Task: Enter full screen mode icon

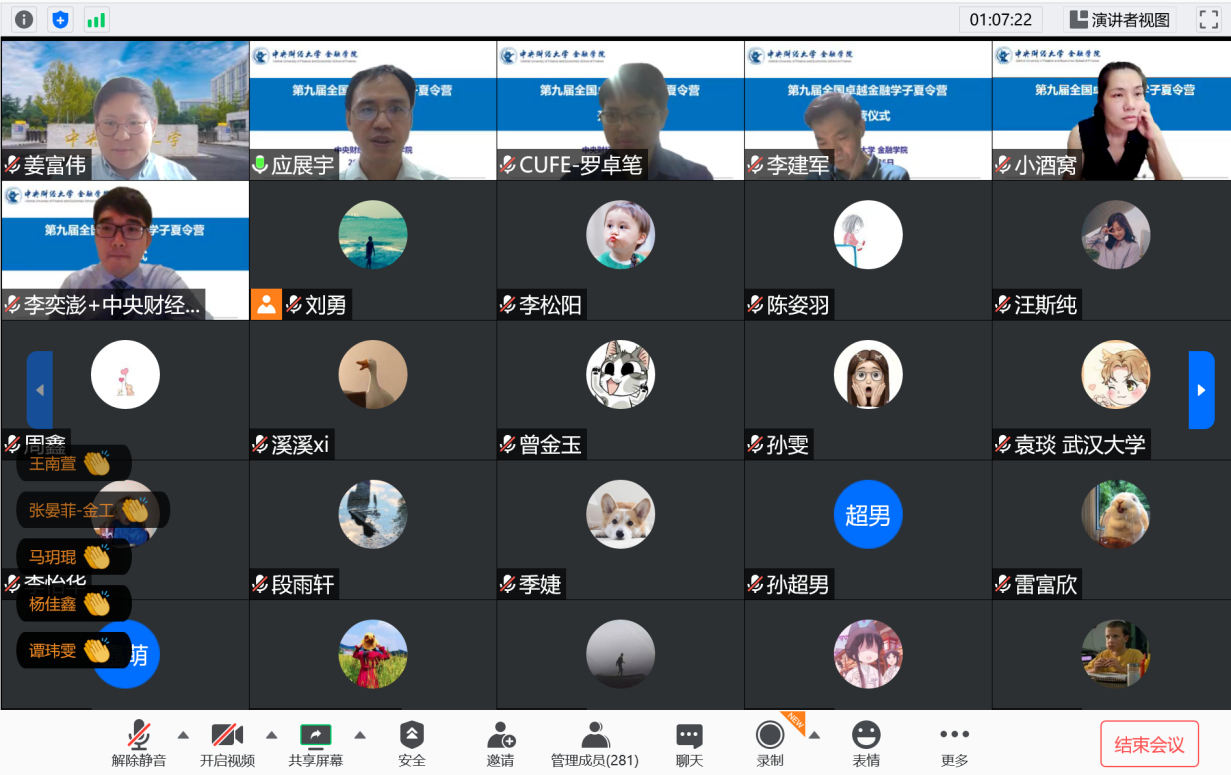Action: tap(1208, 19)
